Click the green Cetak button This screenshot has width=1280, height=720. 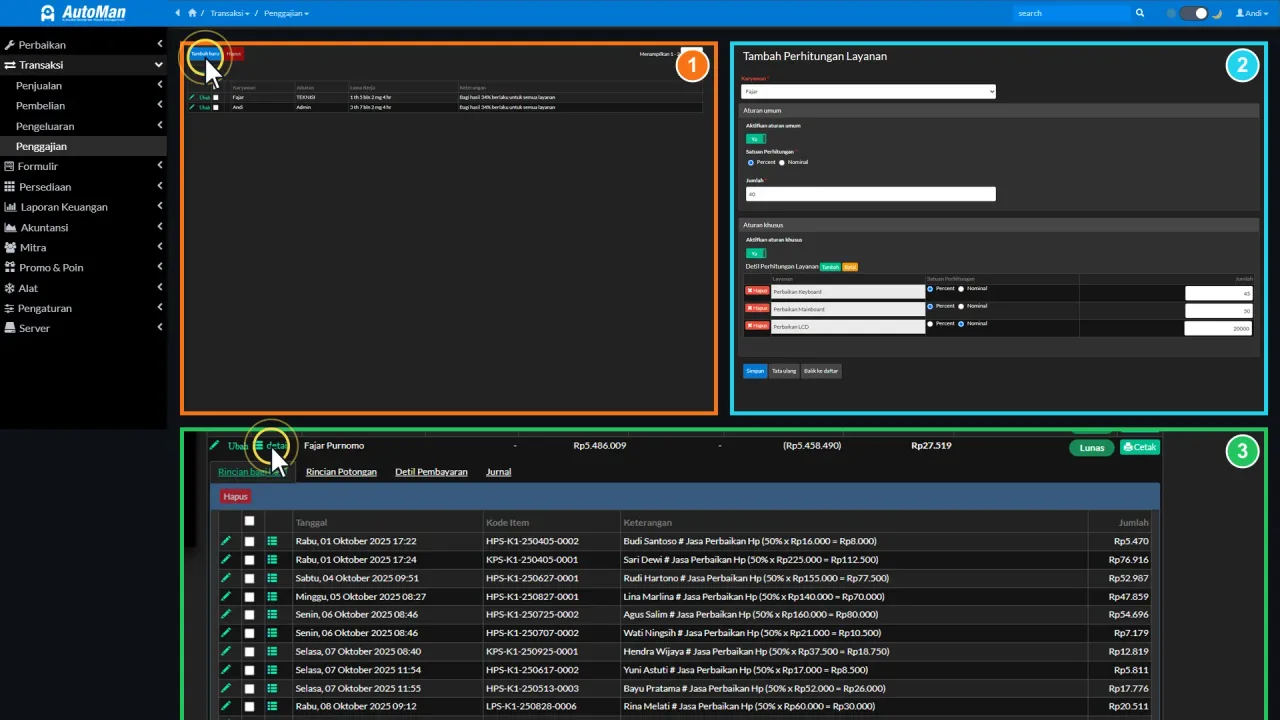1140,447
